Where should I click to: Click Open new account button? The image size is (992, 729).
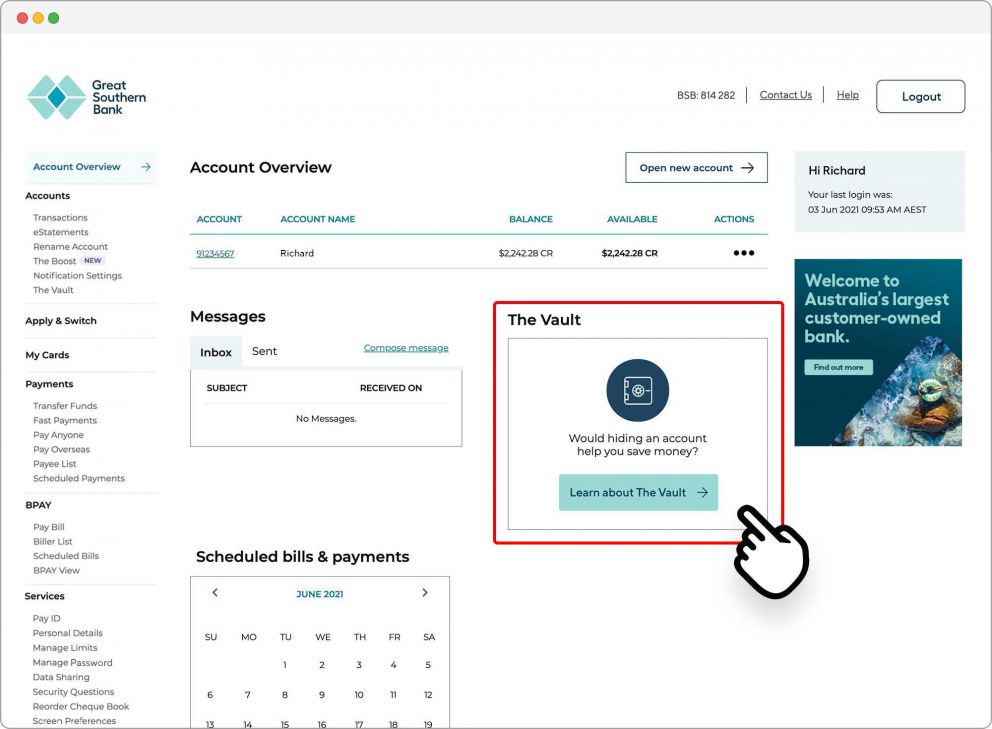click(x=696, y=168)
